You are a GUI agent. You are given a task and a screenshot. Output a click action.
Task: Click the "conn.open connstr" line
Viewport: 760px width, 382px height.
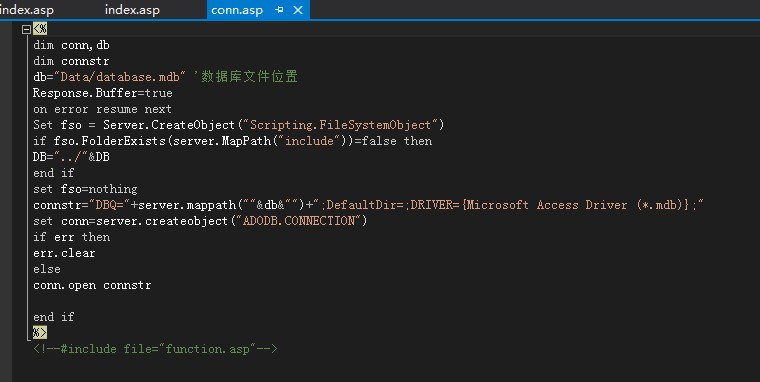pyautogui.click(x=92, y=285)
